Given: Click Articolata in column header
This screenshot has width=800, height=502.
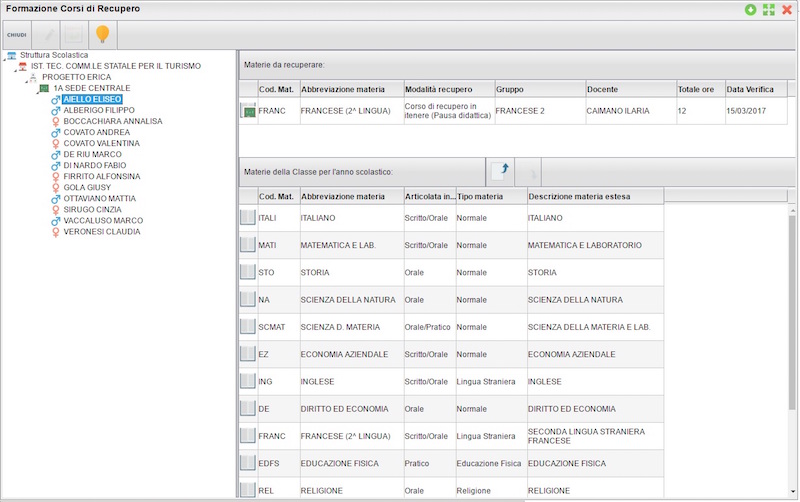Looking at the screenshot, I should (x=430, y=196).
